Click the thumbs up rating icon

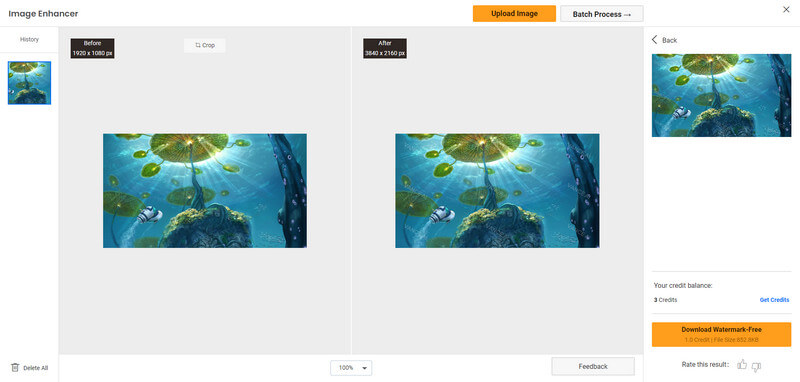click(x=742, y=365)
